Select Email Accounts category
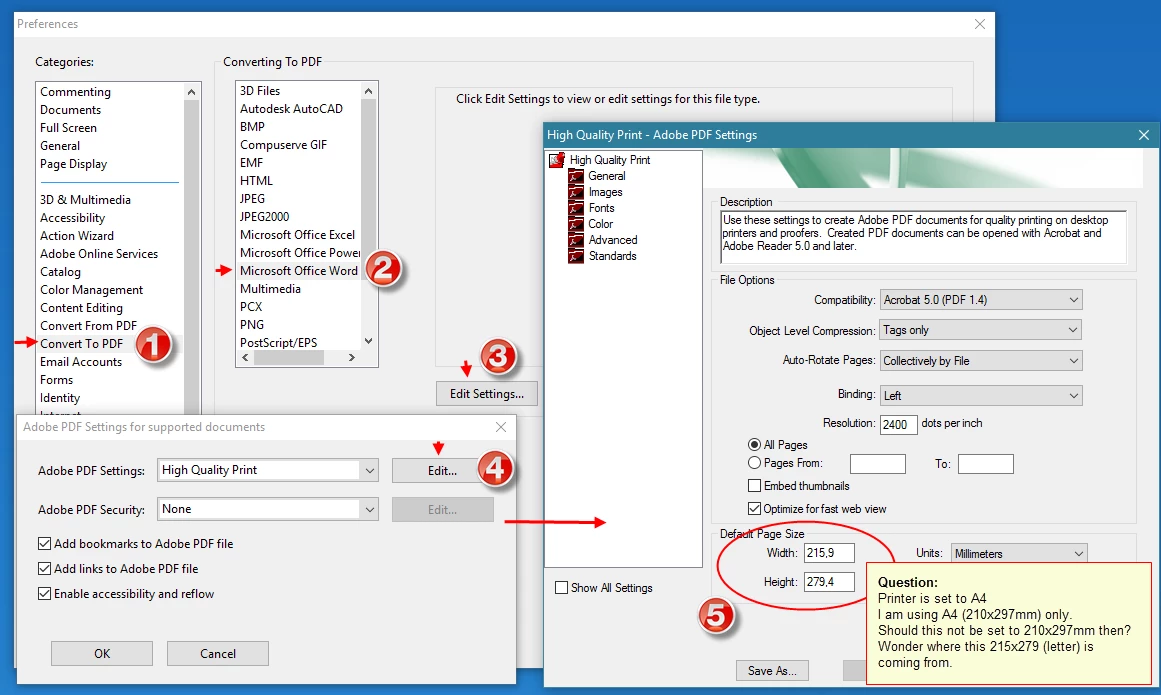This screenshot has height=695, width=1161. pos(81,362)
